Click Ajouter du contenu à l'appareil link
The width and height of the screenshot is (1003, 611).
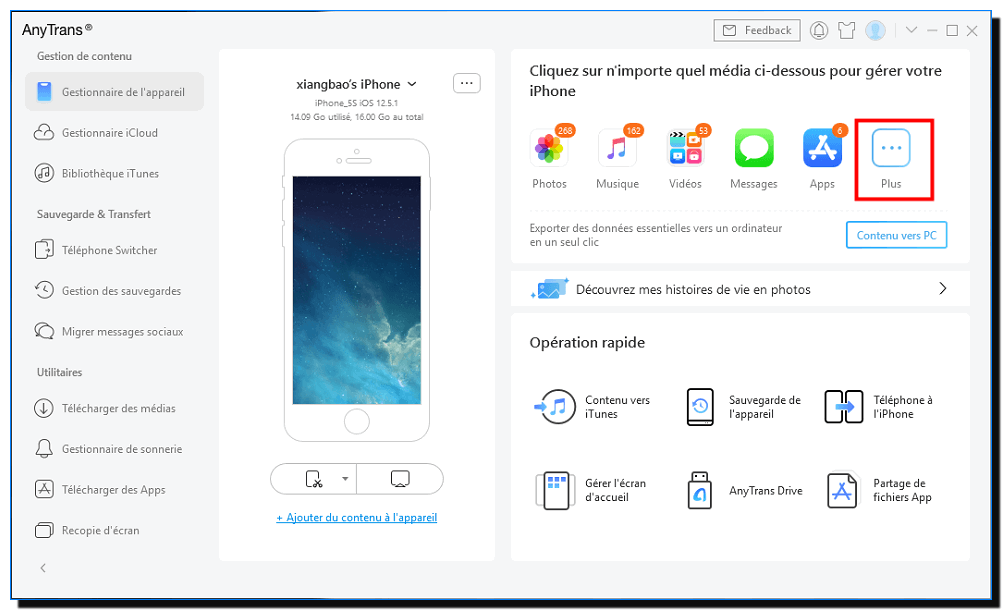pyautogui.click(x=356, y=518)
